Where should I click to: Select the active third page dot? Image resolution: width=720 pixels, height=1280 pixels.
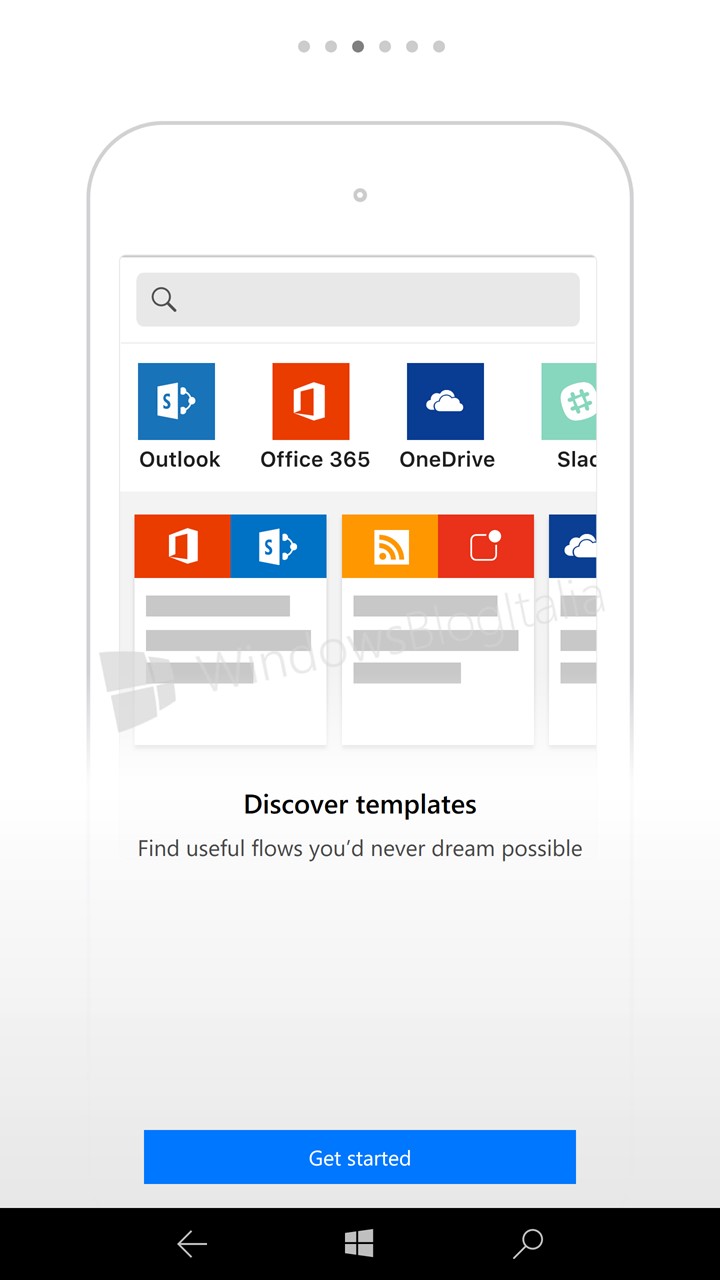click(358, 46)
